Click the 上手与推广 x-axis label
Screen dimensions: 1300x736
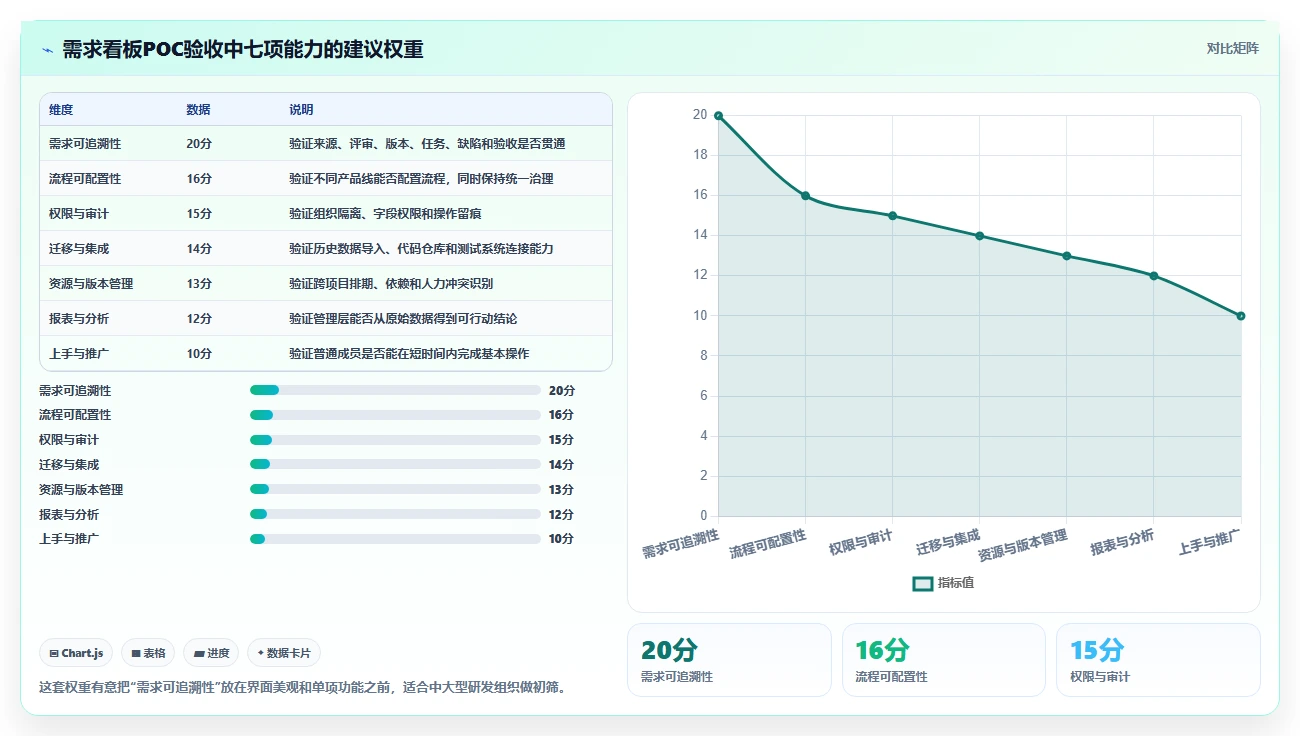click(1210, 543)
